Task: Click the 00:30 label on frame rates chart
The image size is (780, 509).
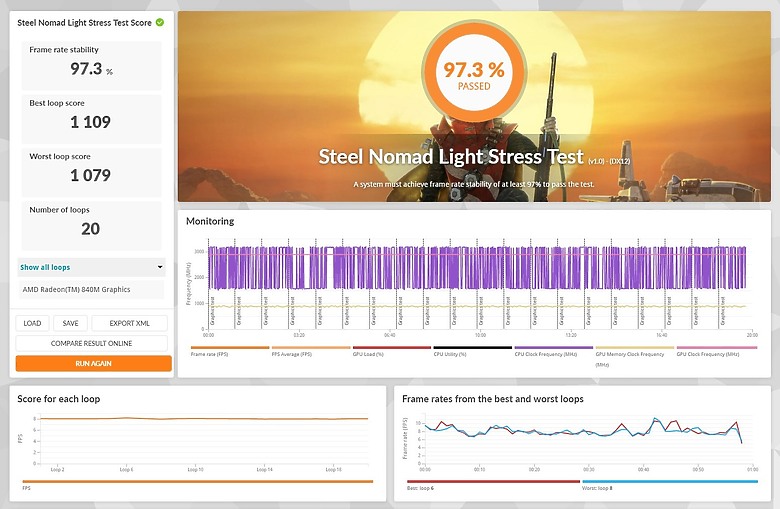Action: tap(588, 470)
